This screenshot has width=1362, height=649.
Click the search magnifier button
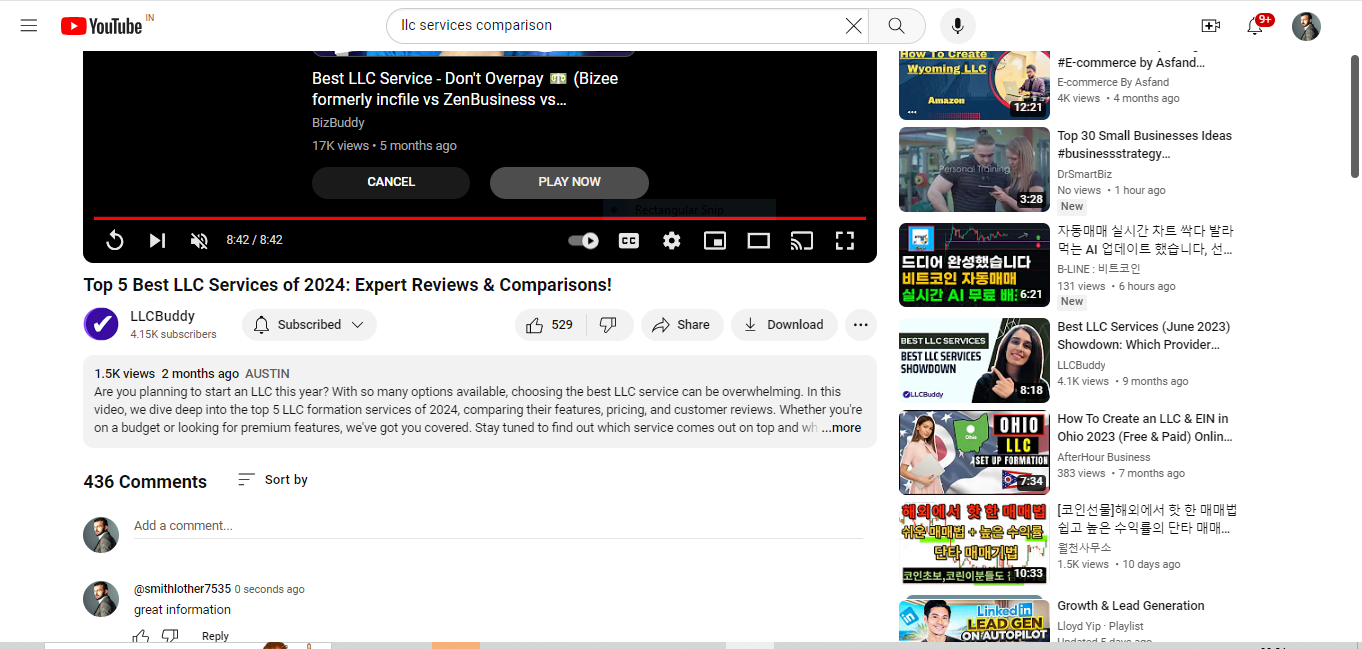tap(896, 26)
